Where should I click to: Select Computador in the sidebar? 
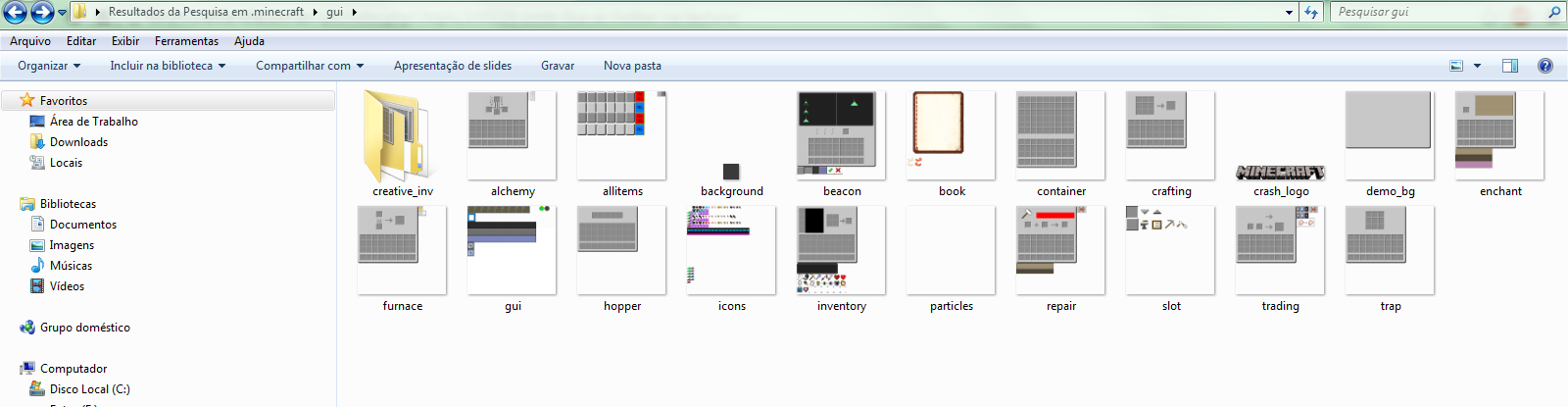tap(73, 369)
